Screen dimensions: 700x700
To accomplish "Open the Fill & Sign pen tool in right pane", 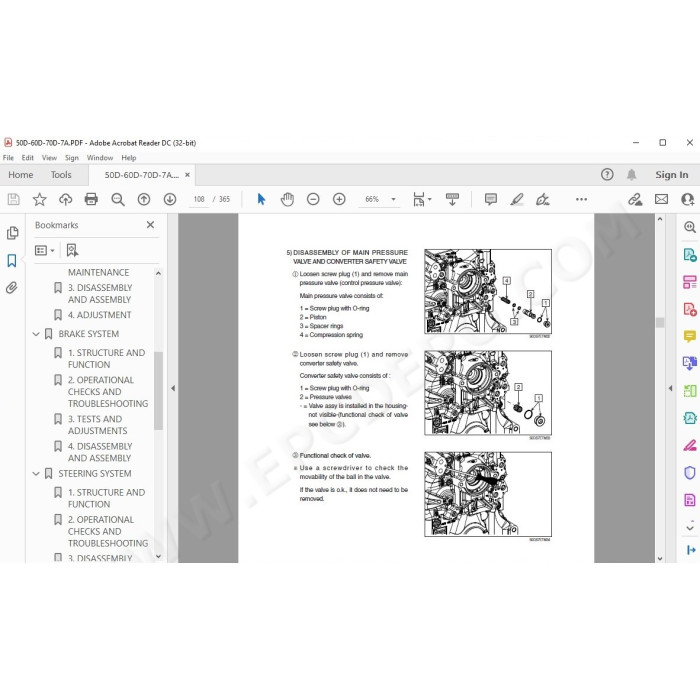I will coord(690,445).
